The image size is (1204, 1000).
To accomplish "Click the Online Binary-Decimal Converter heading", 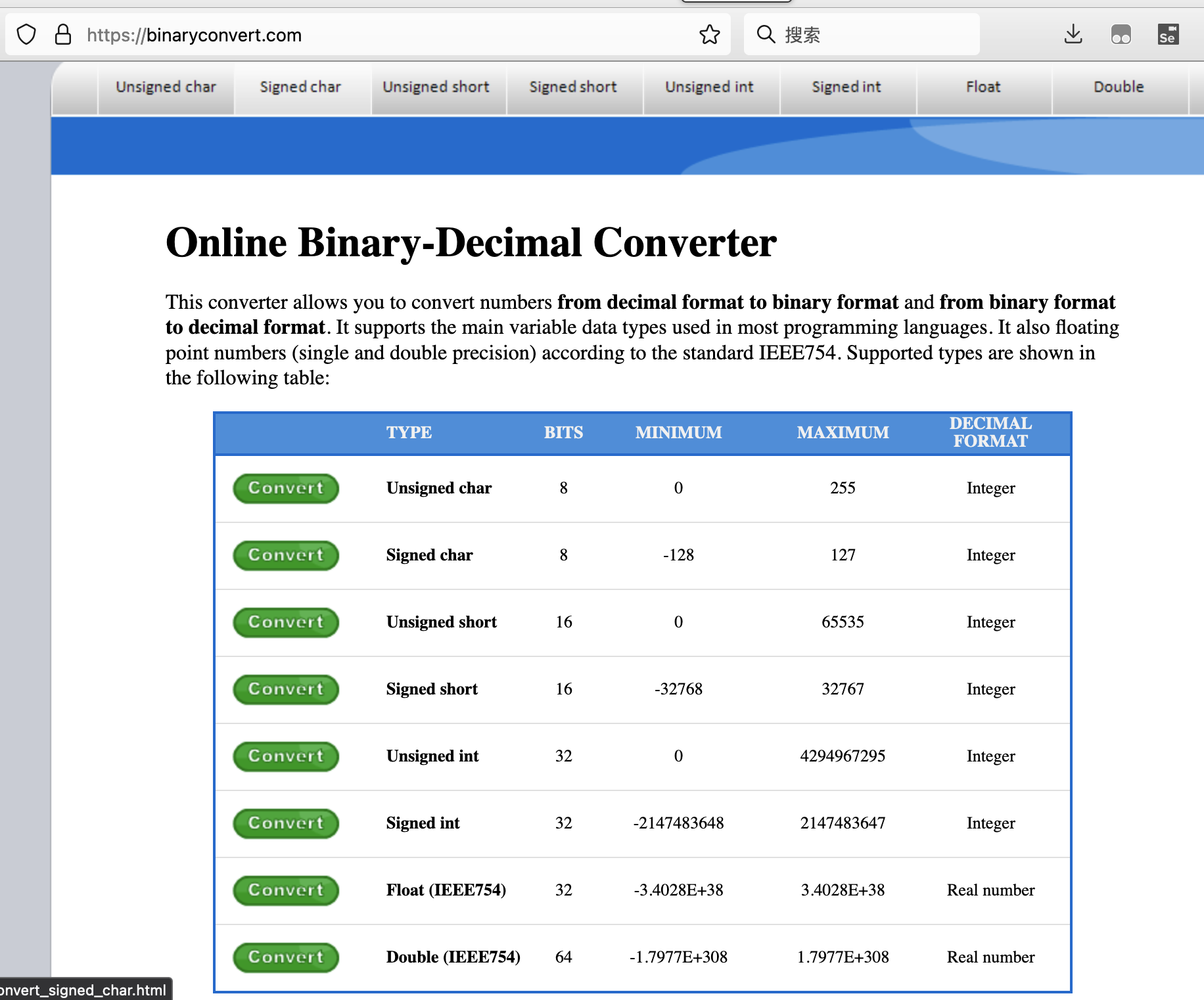I will tap(471, 243).
